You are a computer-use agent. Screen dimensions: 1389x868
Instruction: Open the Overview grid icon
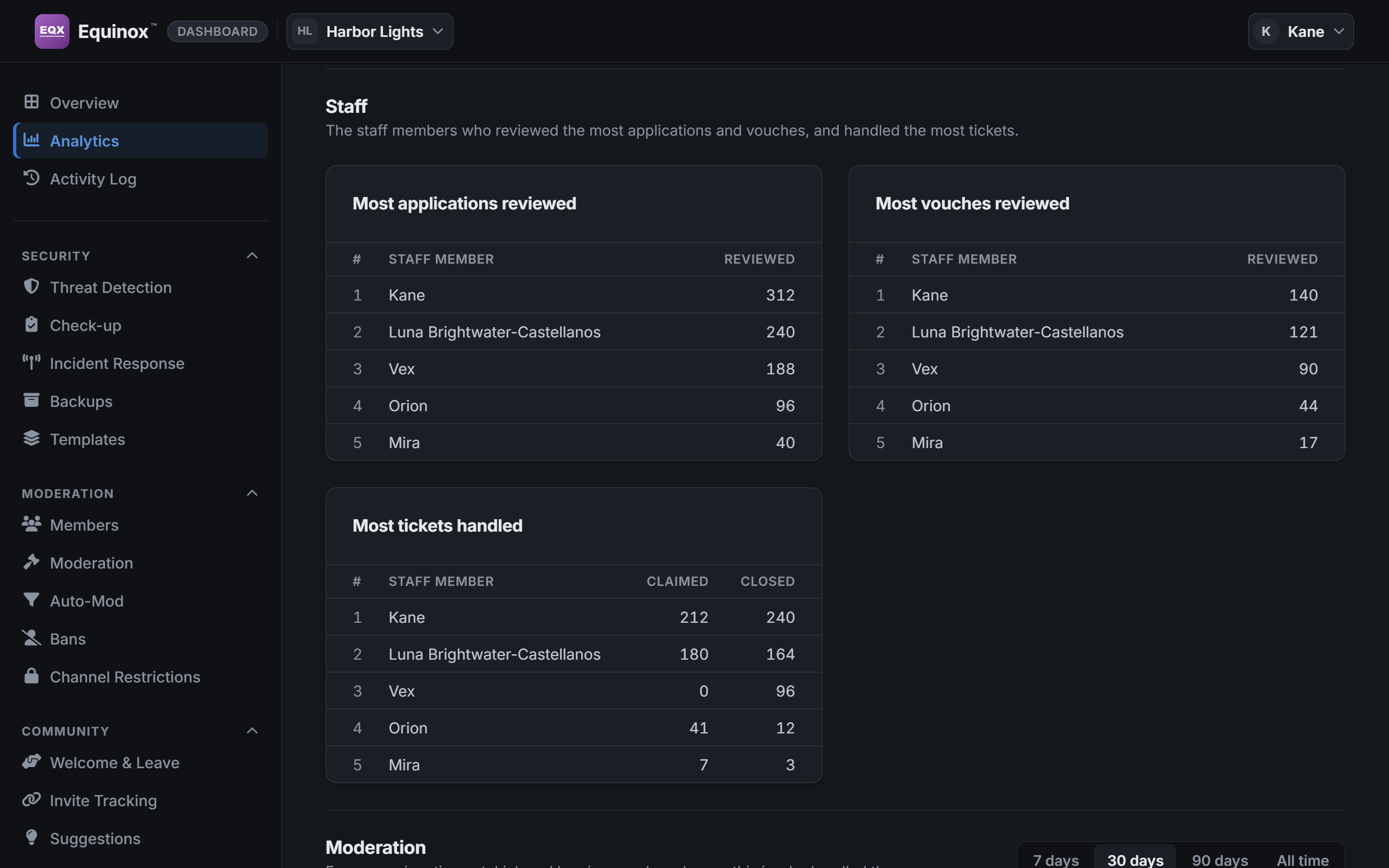tap(31, 101)
